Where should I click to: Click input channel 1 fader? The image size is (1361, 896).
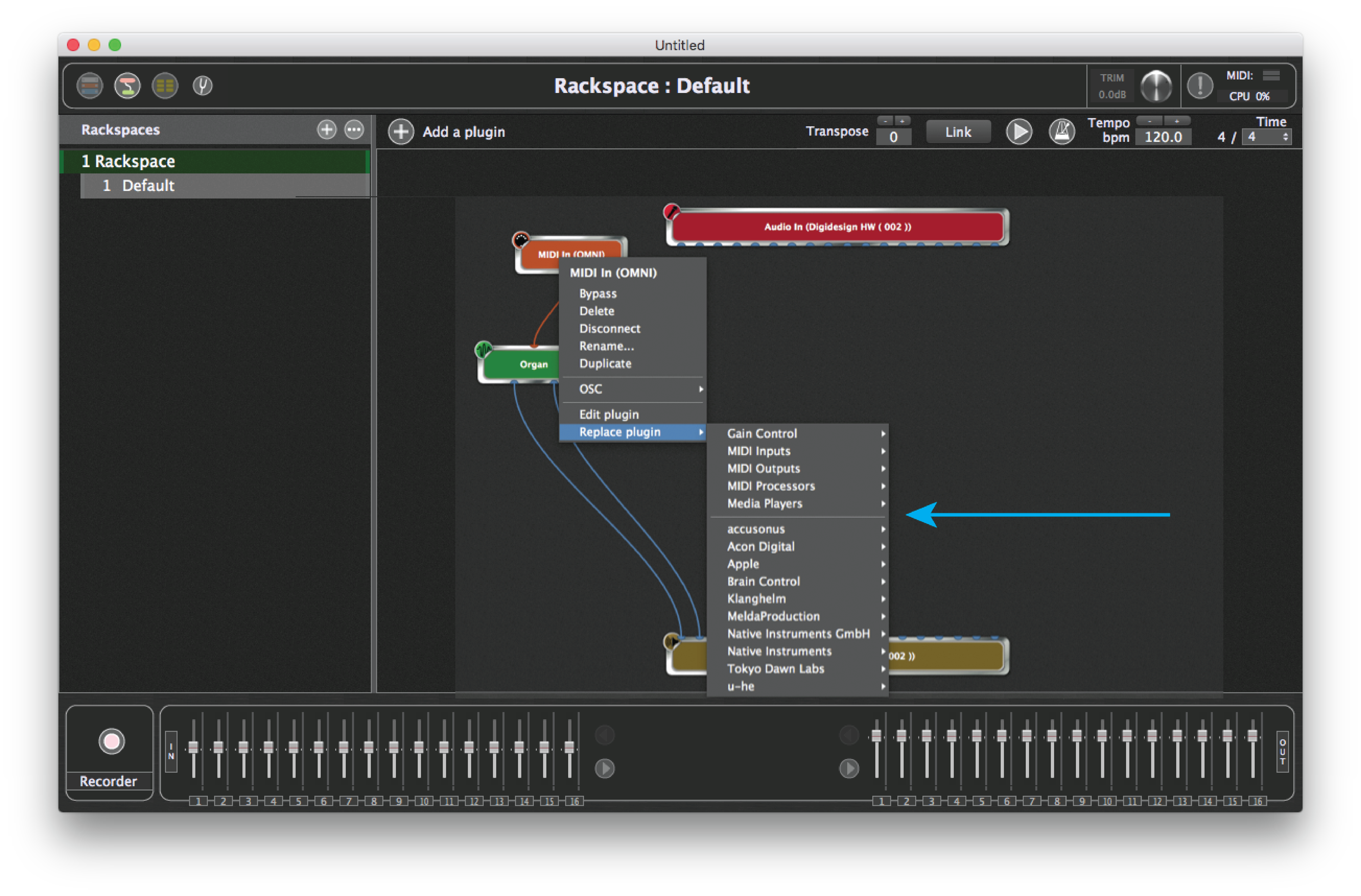point(193,747)
